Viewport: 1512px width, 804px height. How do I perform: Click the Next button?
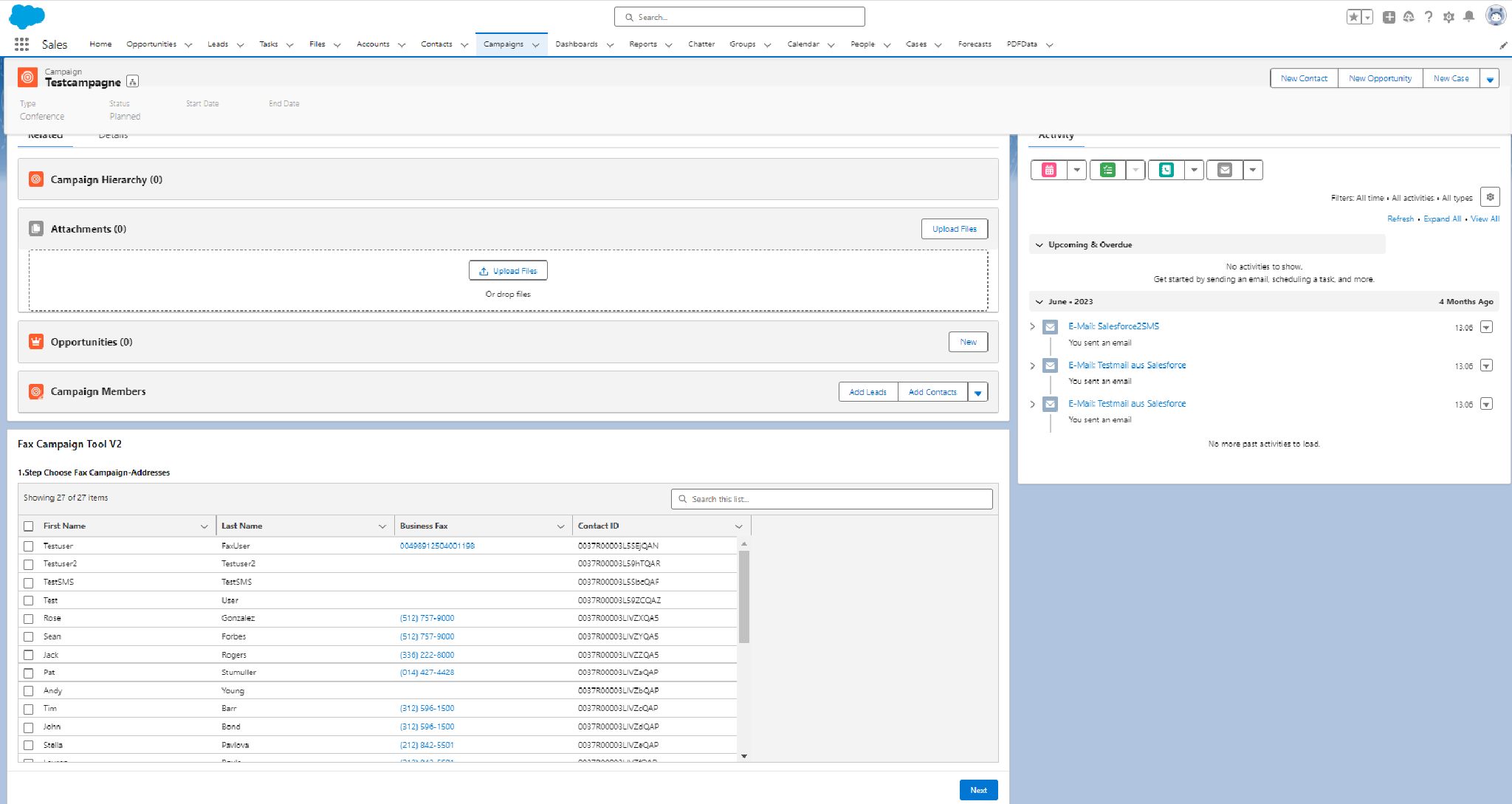tap(978, 790)
